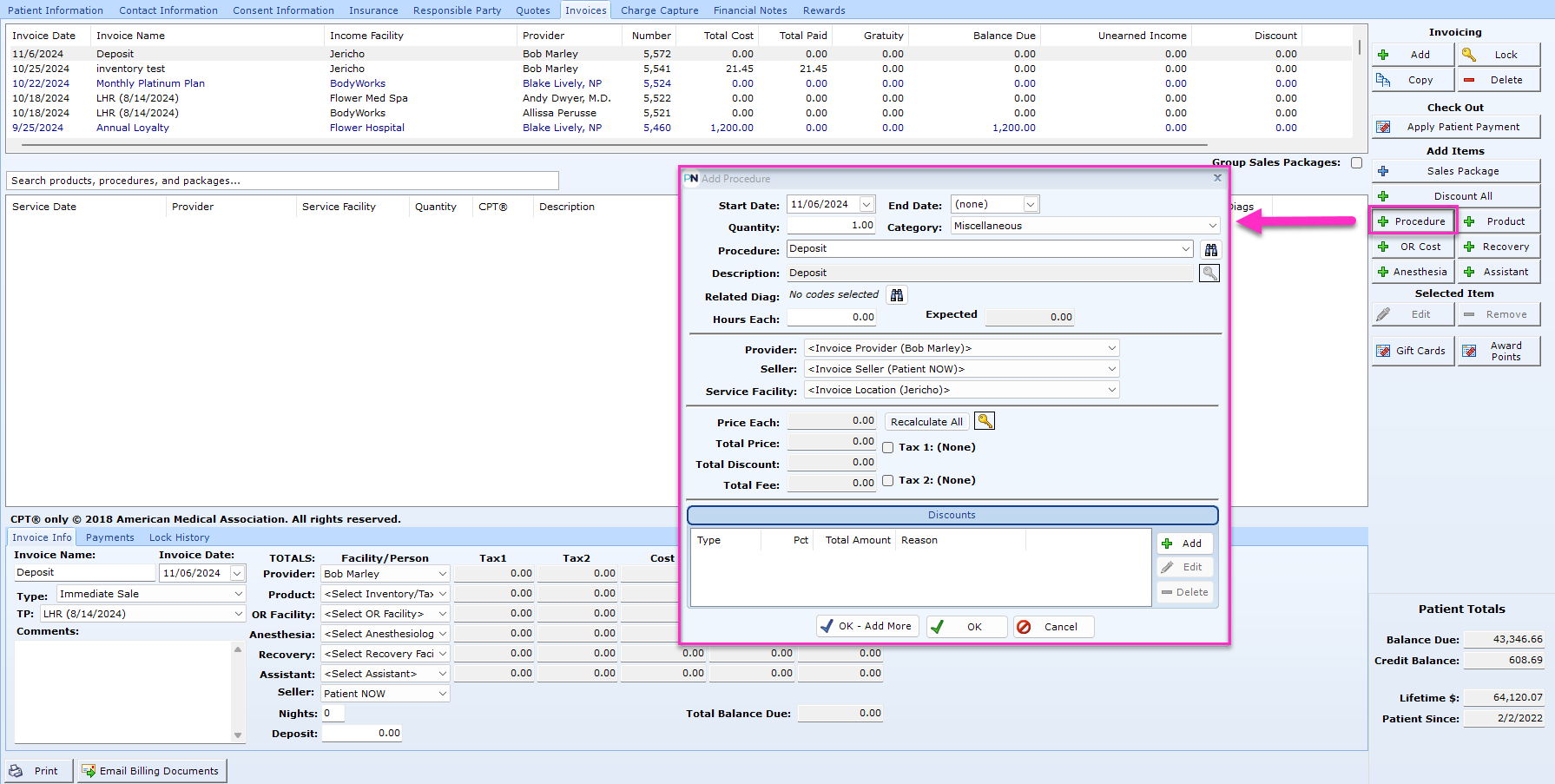Open the Category dropdown showing Miscellaneous
1555x784 pixels.
[1213, 226]
